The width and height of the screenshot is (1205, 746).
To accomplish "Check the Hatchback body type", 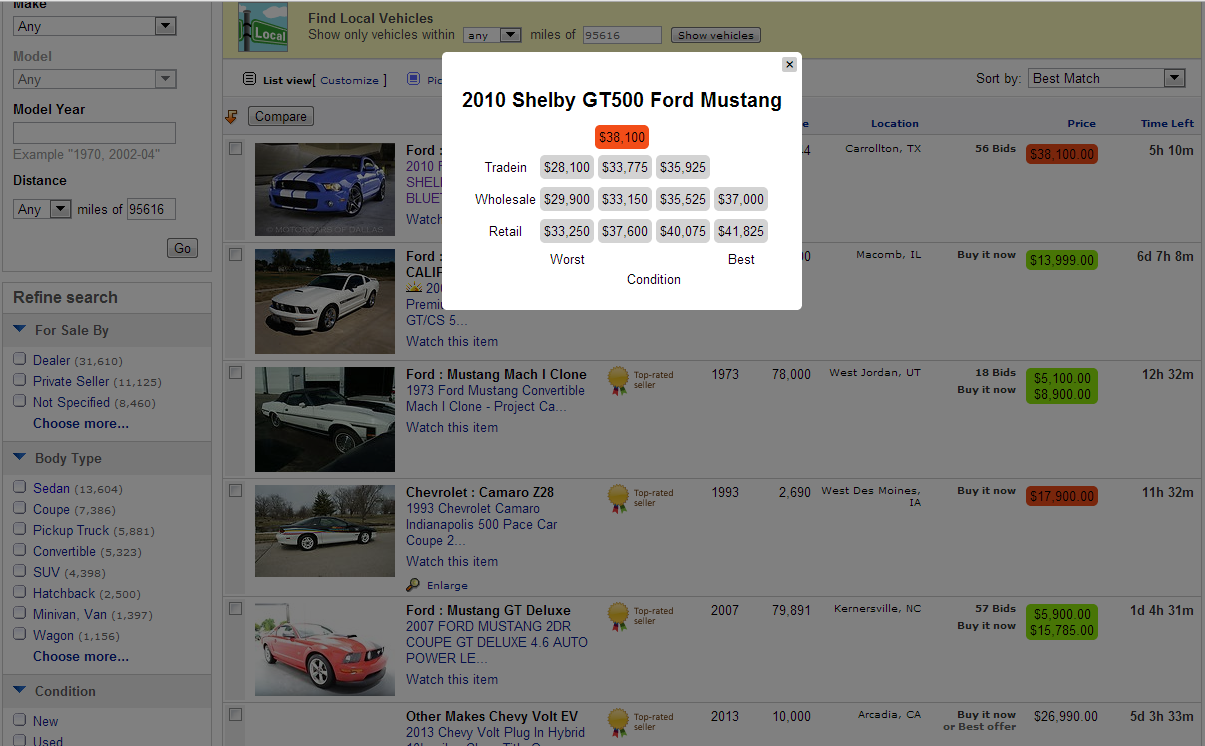I will point(19,592).
